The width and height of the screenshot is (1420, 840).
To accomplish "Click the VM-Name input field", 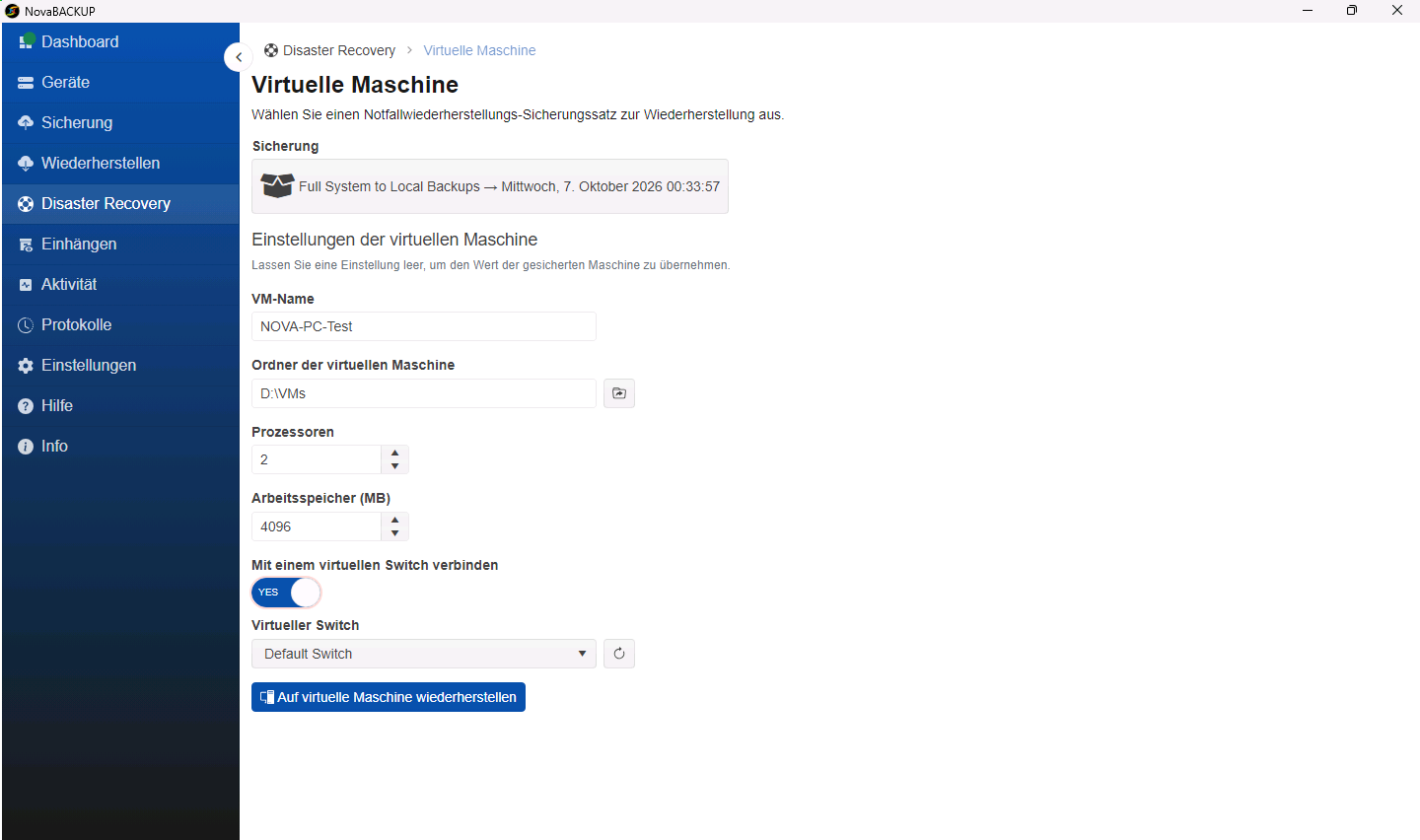I will [424, 326].
